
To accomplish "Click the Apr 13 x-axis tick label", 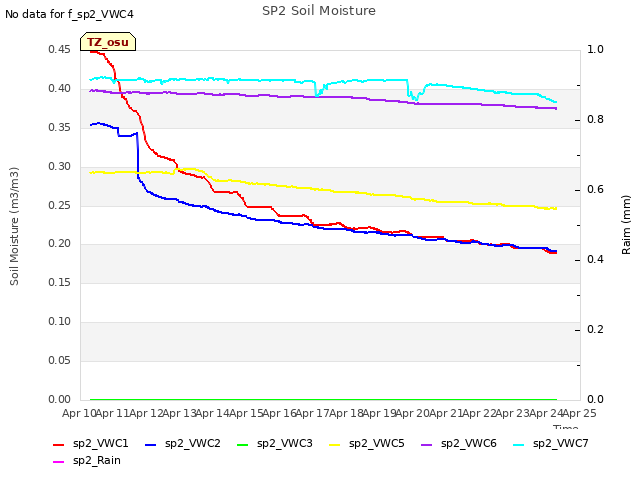I will click(179, 414).
